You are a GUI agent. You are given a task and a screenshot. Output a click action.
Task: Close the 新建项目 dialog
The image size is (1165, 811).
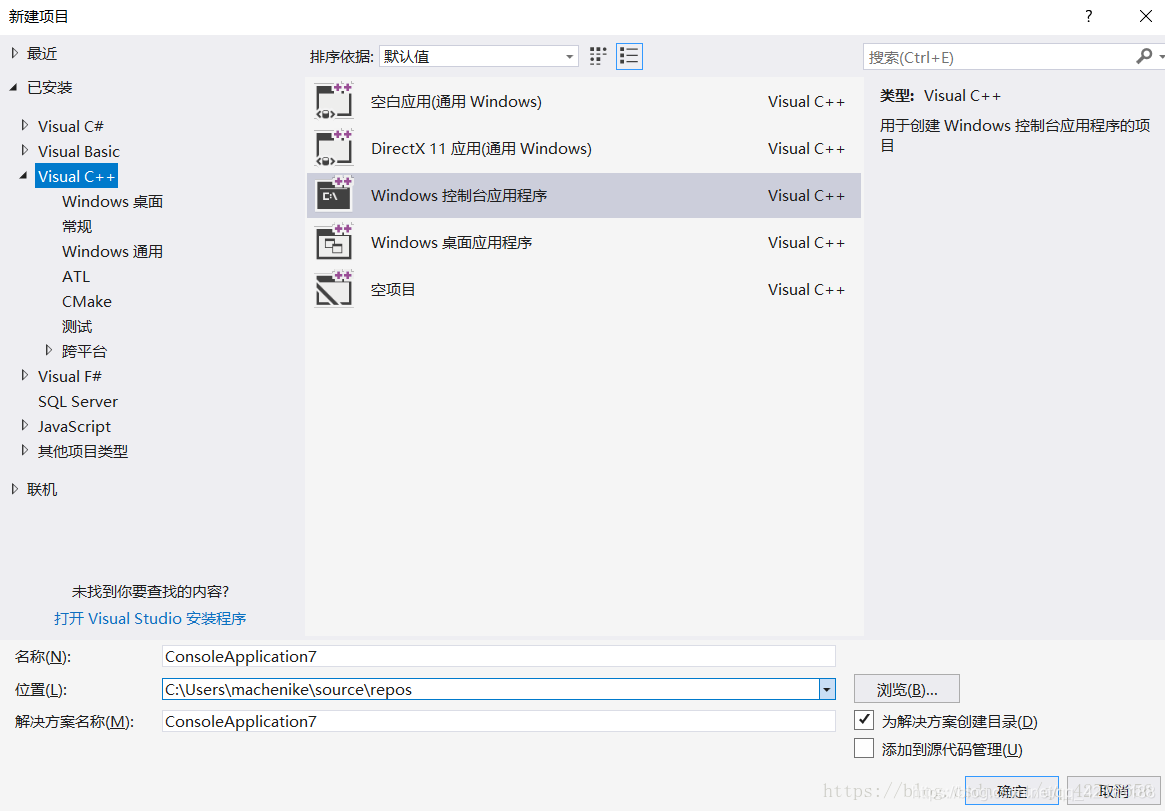(1146, 16)
